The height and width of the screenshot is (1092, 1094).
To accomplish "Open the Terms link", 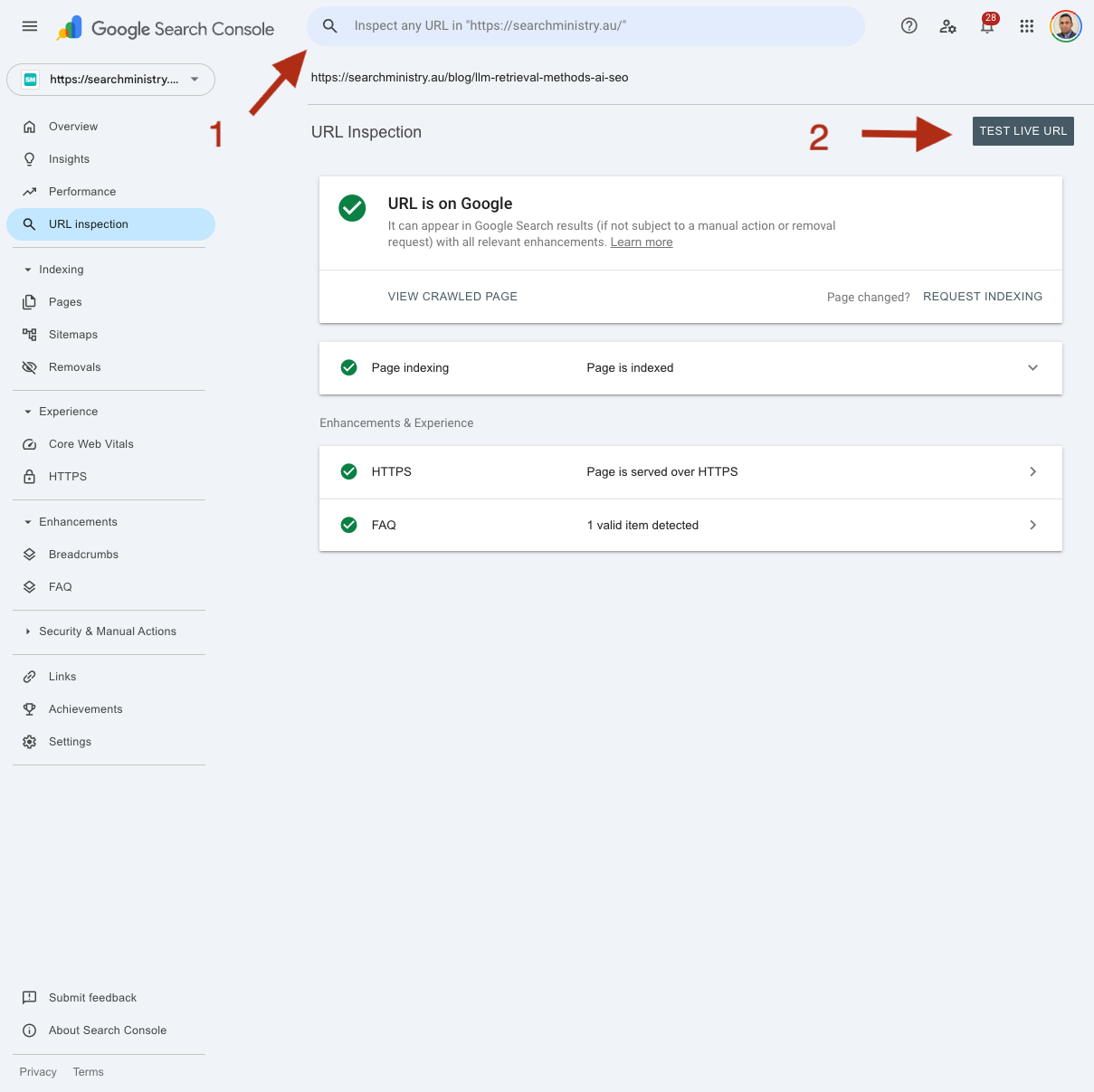I will [x=89, y=1072].
